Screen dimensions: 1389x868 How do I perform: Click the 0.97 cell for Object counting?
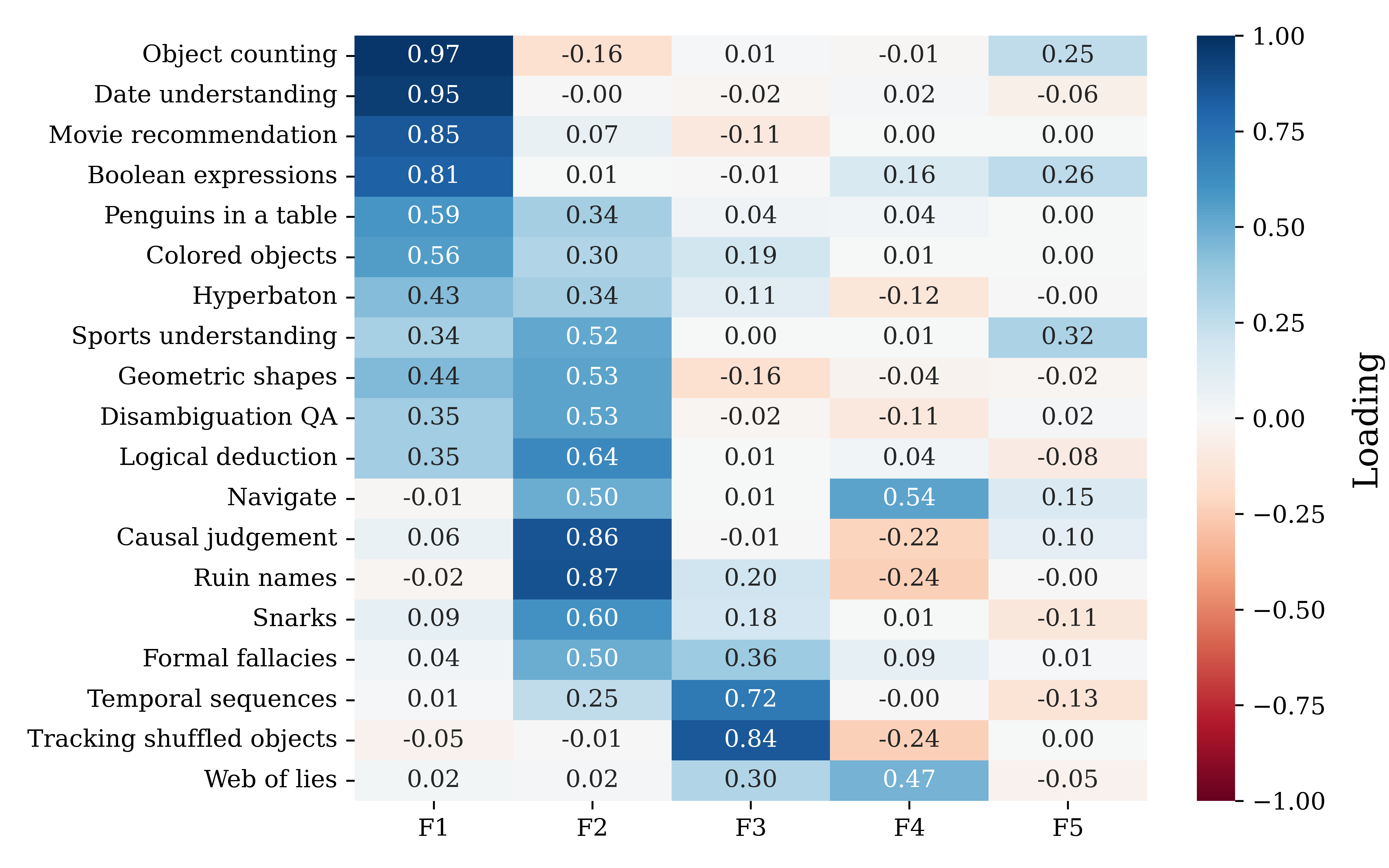(x=433, y=55)
